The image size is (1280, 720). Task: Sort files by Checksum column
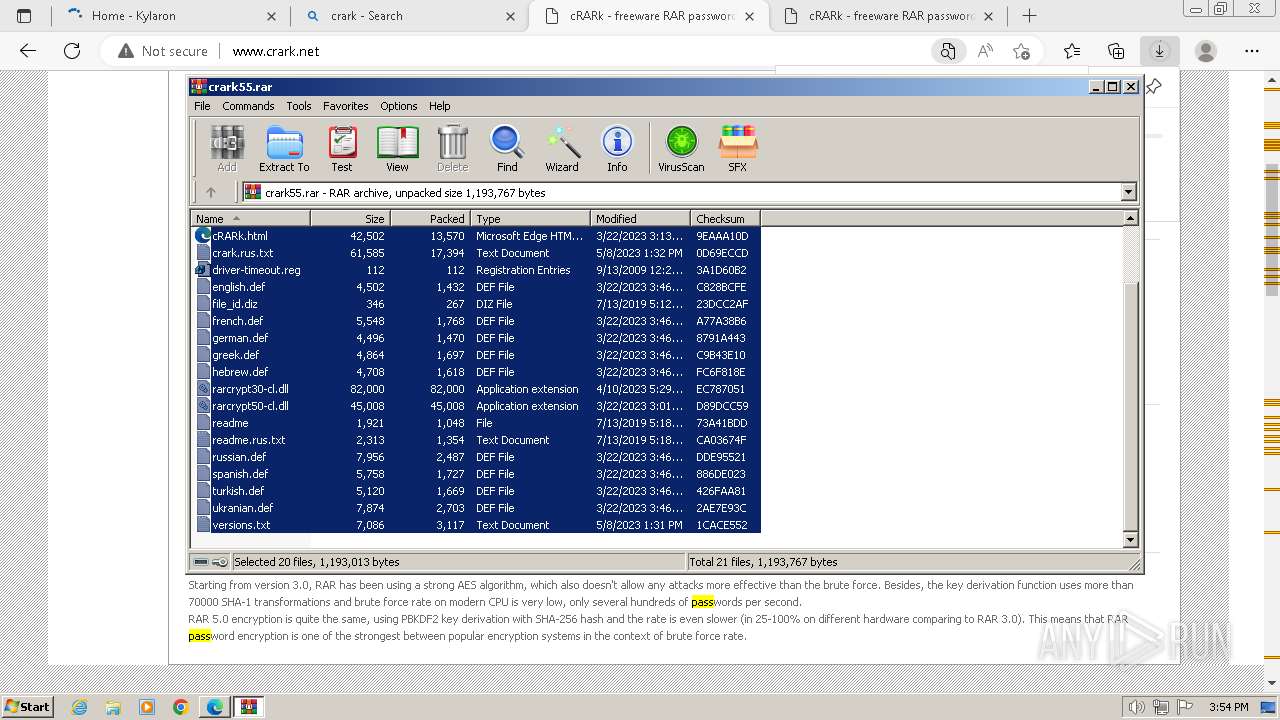(x=725, y=218)
